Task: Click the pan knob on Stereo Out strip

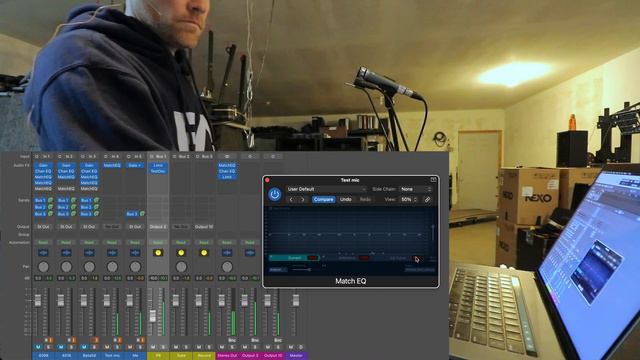Action: 227,267
